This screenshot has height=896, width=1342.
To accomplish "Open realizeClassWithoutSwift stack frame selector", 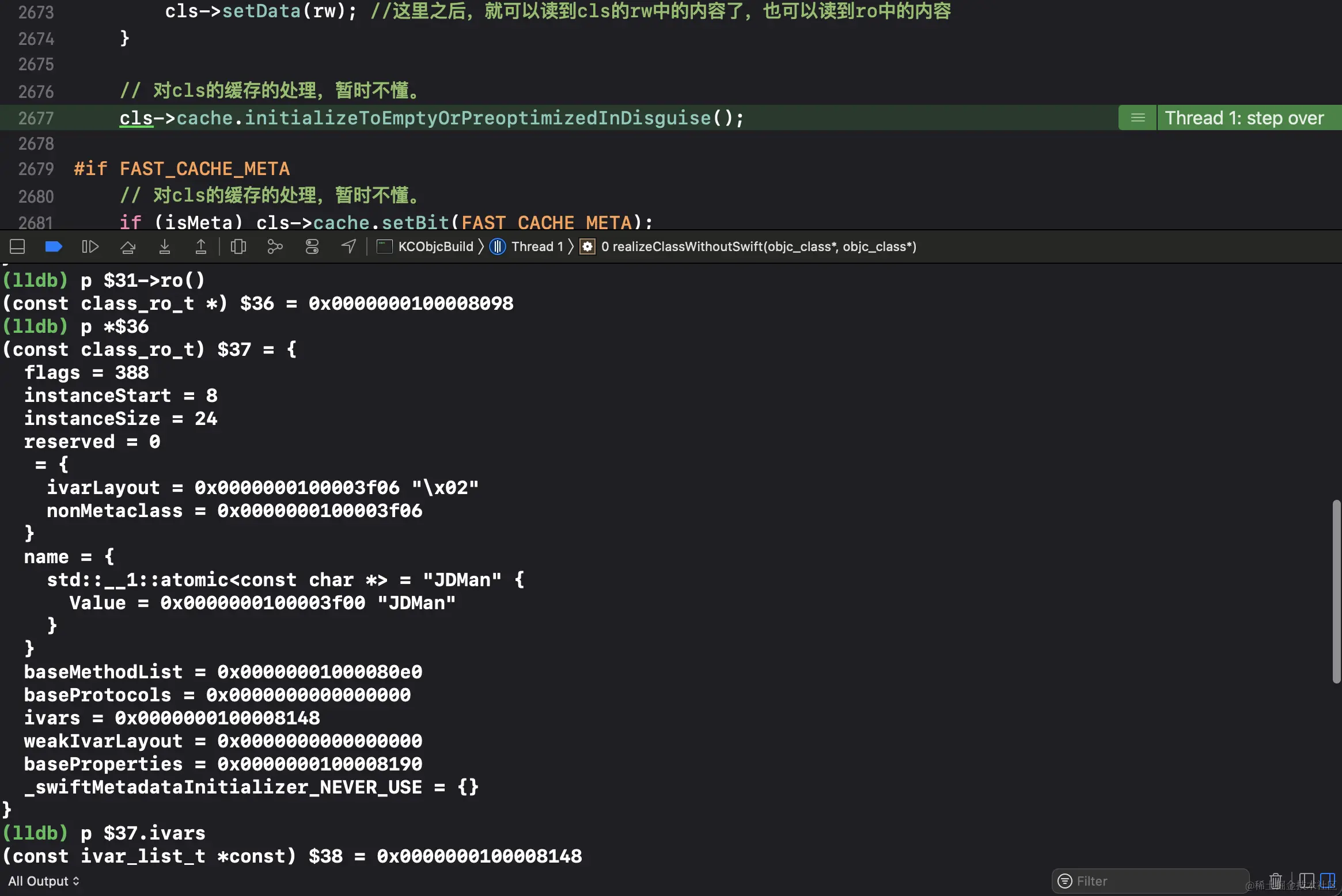I will point(759,247).
